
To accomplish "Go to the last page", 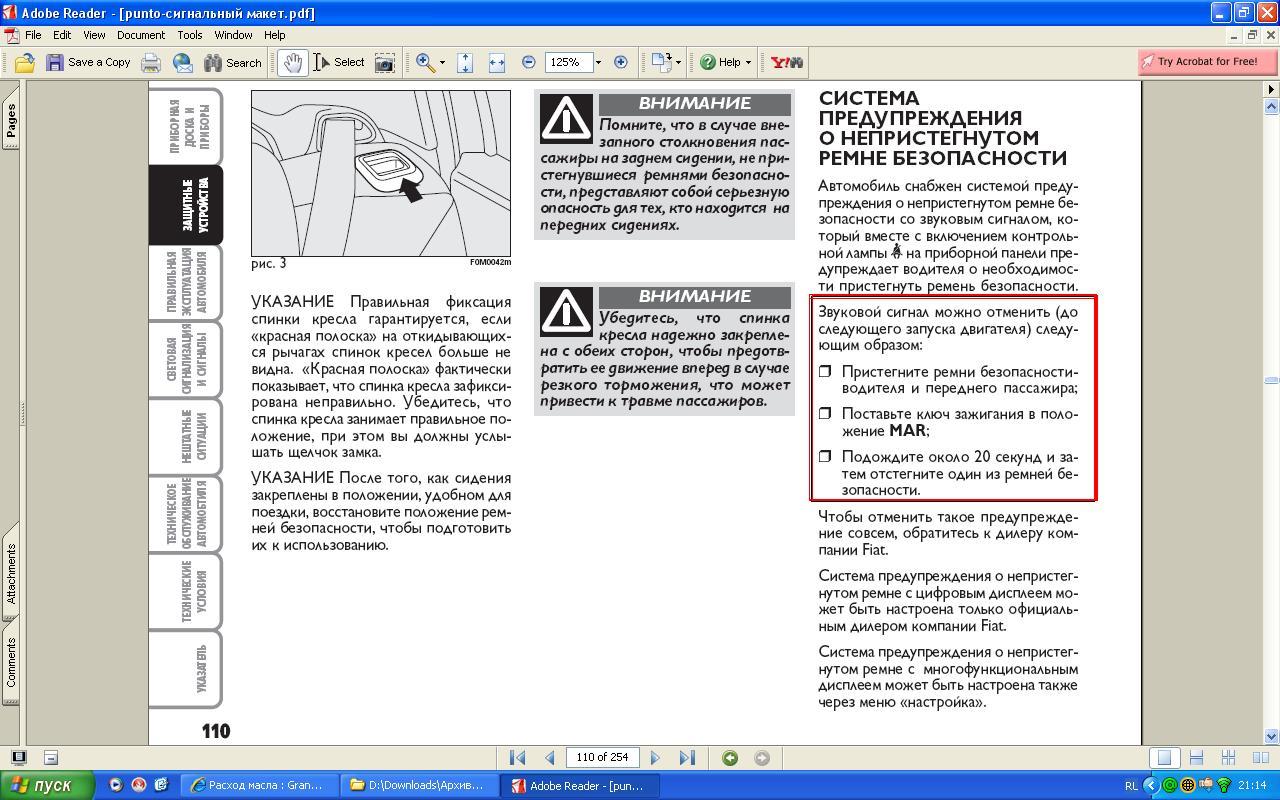I will 687,758.
